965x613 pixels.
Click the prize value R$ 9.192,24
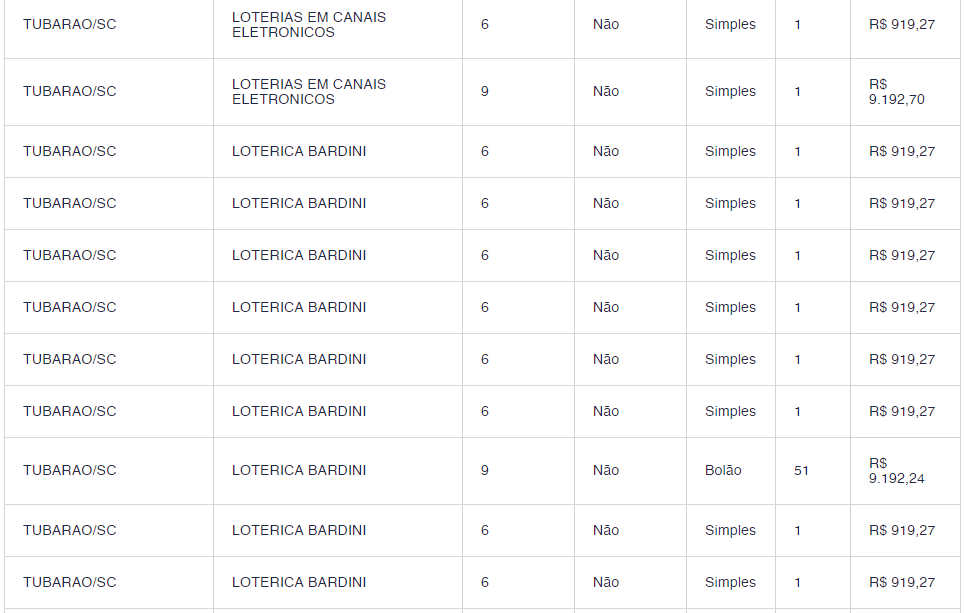click(896, 471)
